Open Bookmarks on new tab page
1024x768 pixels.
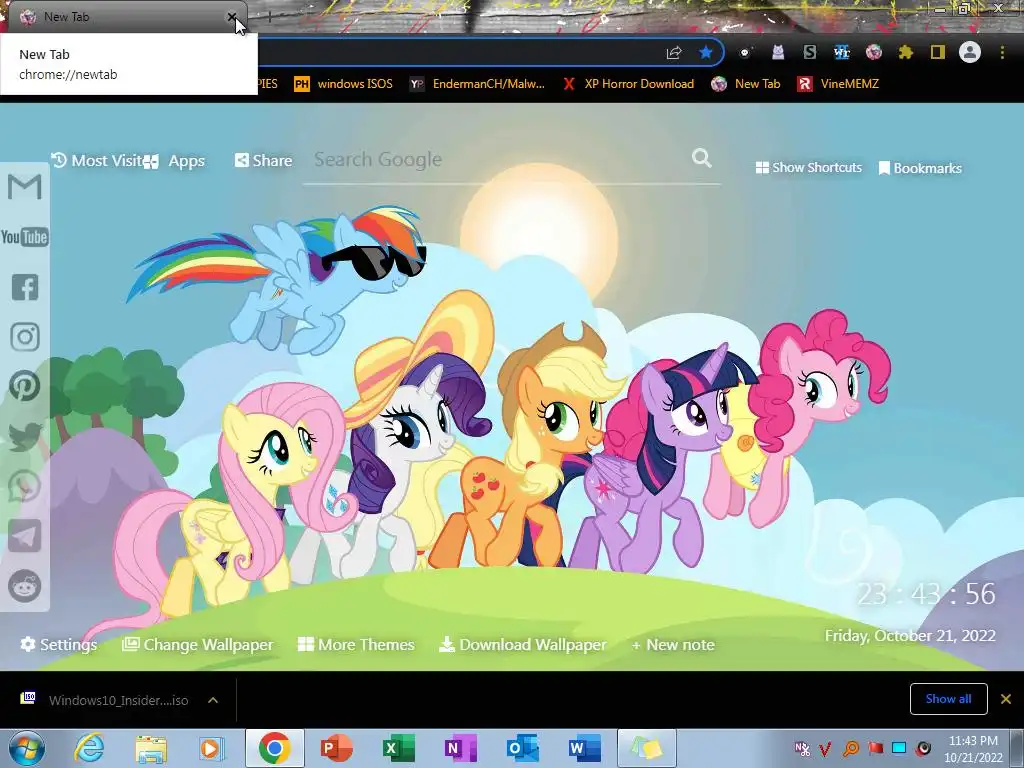pyautogui.click(x=920, y=168)
